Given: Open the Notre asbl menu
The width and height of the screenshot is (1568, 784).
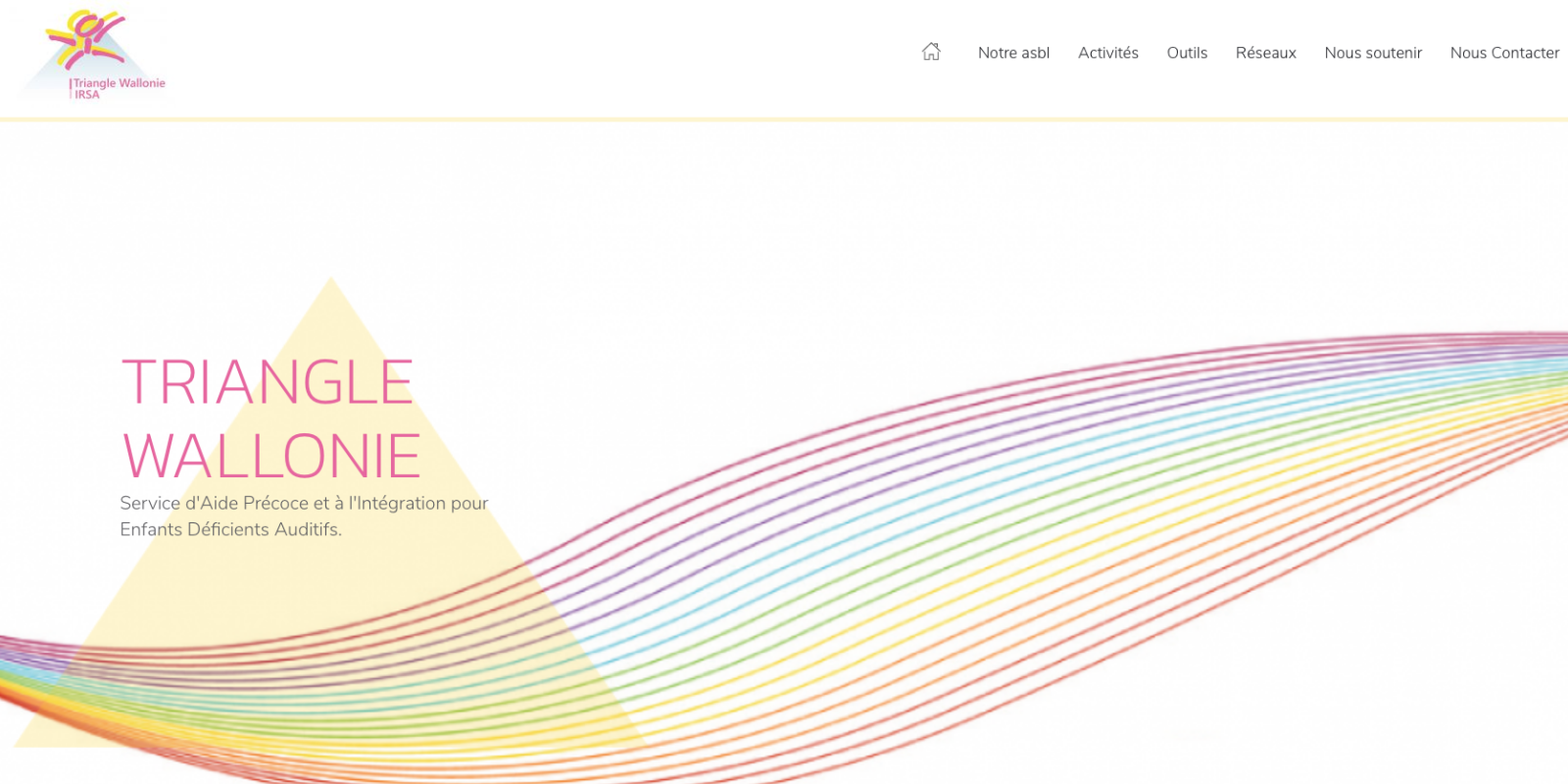Looking at the screenshot, I should click(x=1013, y=53).
